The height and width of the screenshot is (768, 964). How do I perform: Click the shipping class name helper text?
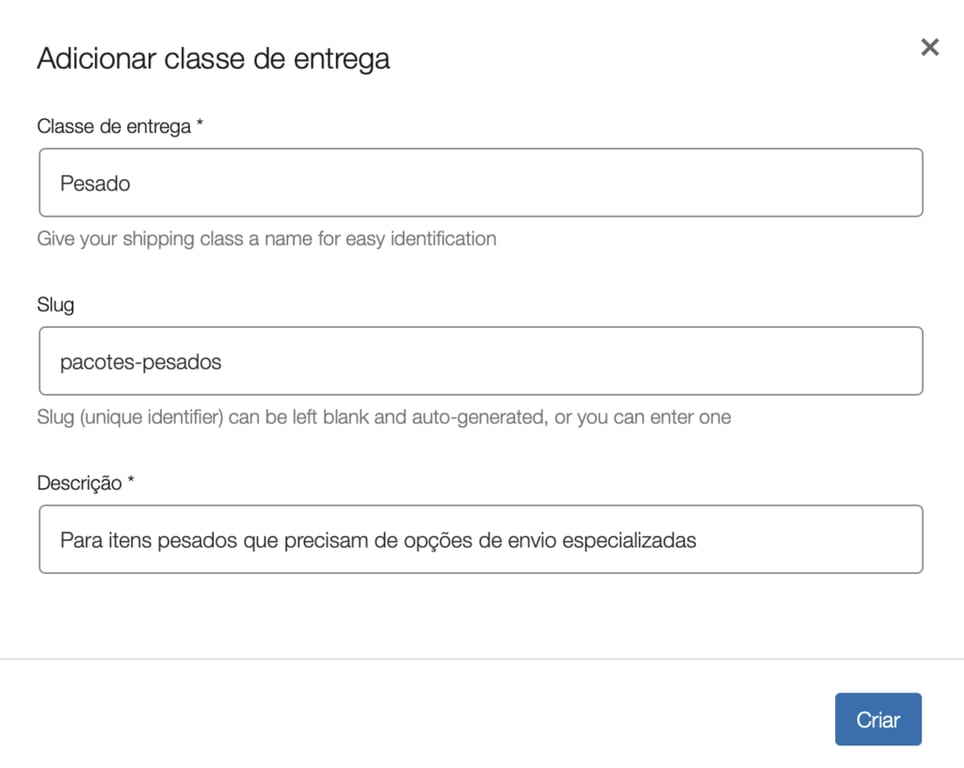pyautogui.click(x=266, y=239)
